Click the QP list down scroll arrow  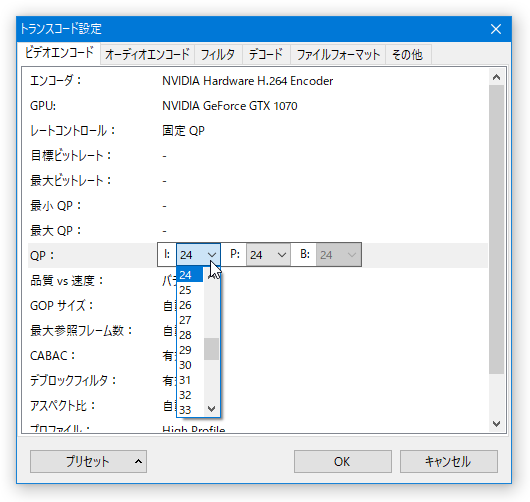click(x=212, y=409)
